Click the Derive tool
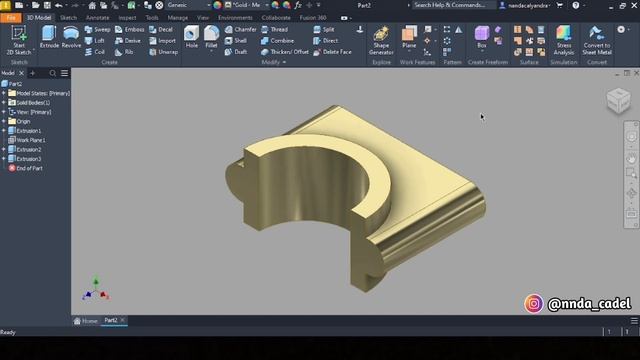 pyautogui.click(x=128, y=41)
